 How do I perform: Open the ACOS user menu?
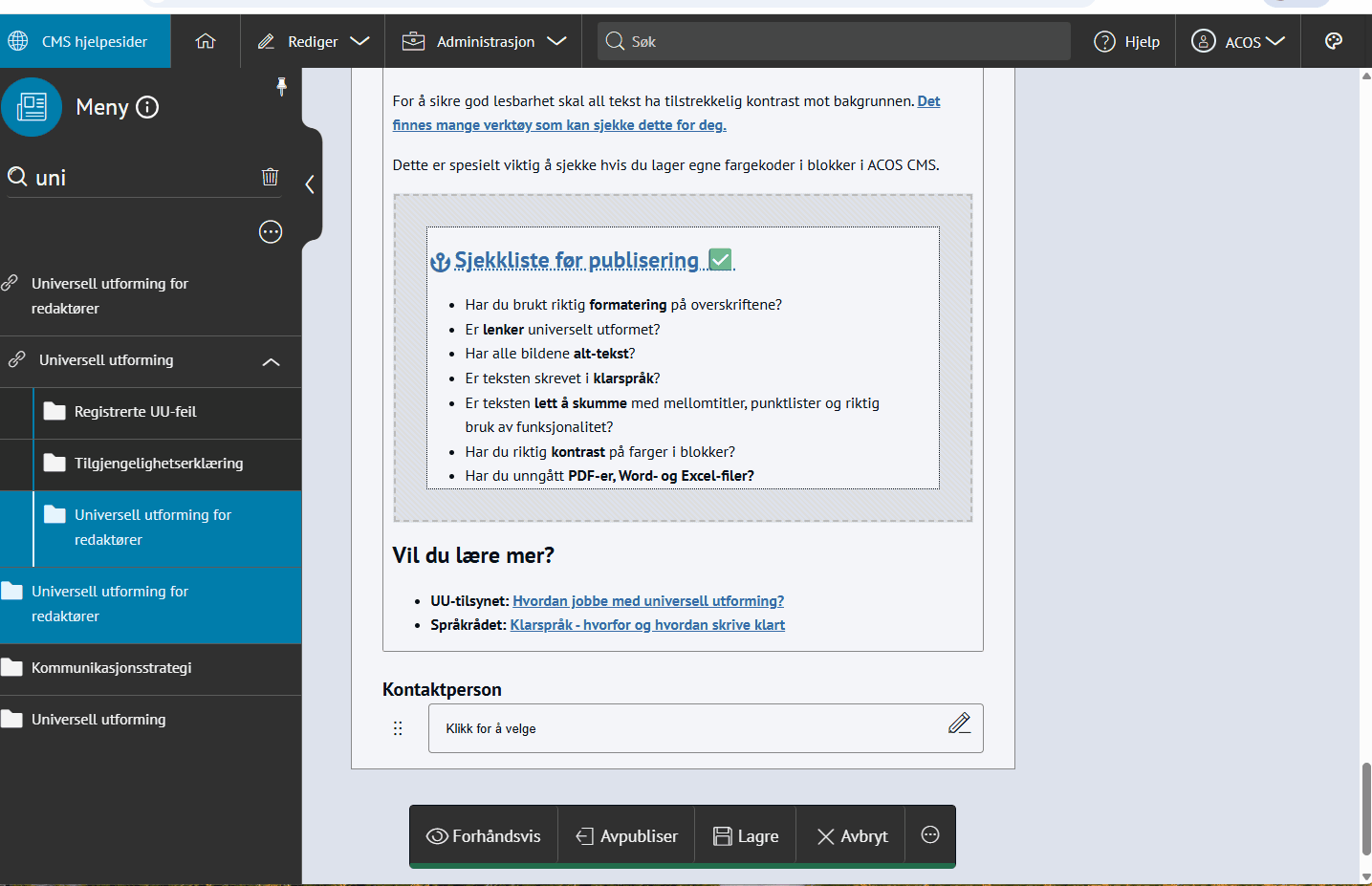click(x=1237, y=41)
